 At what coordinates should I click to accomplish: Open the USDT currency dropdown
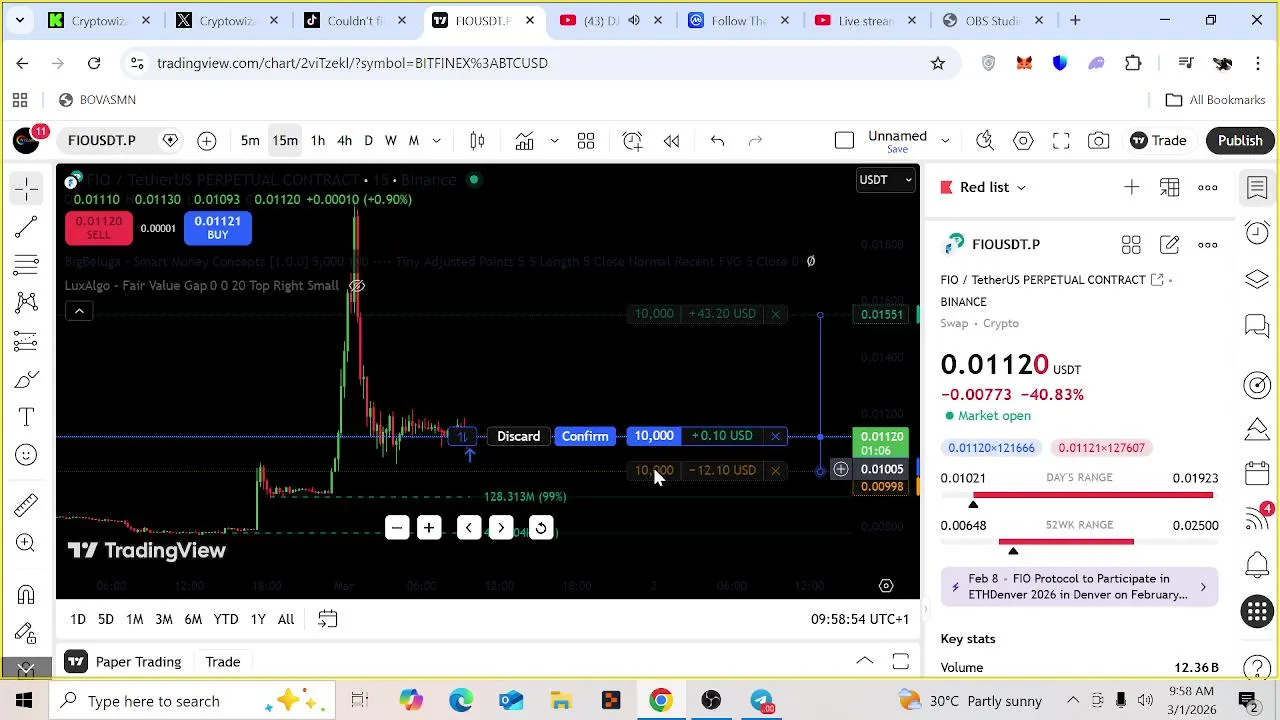pos(885,180)
